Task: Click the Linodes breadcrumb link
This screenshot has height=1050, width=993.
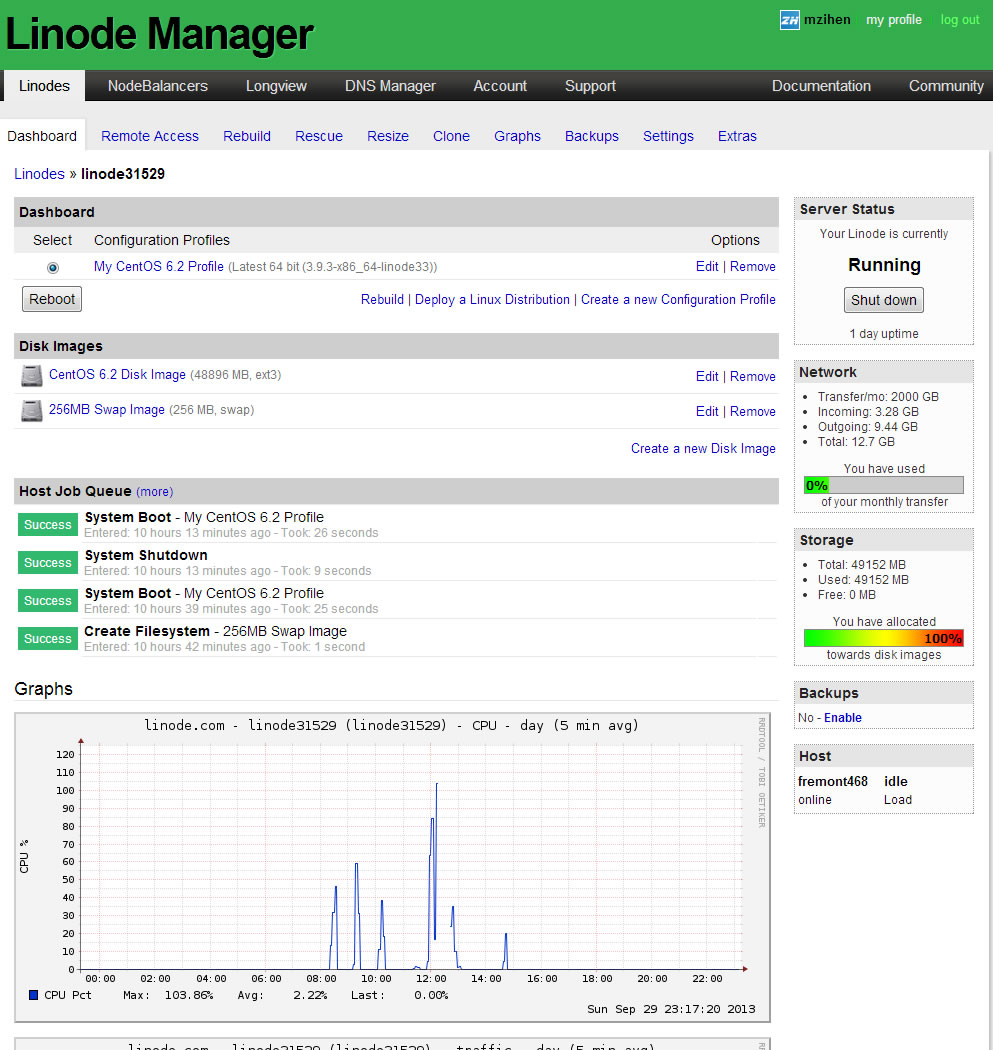Action: (40, 174)
